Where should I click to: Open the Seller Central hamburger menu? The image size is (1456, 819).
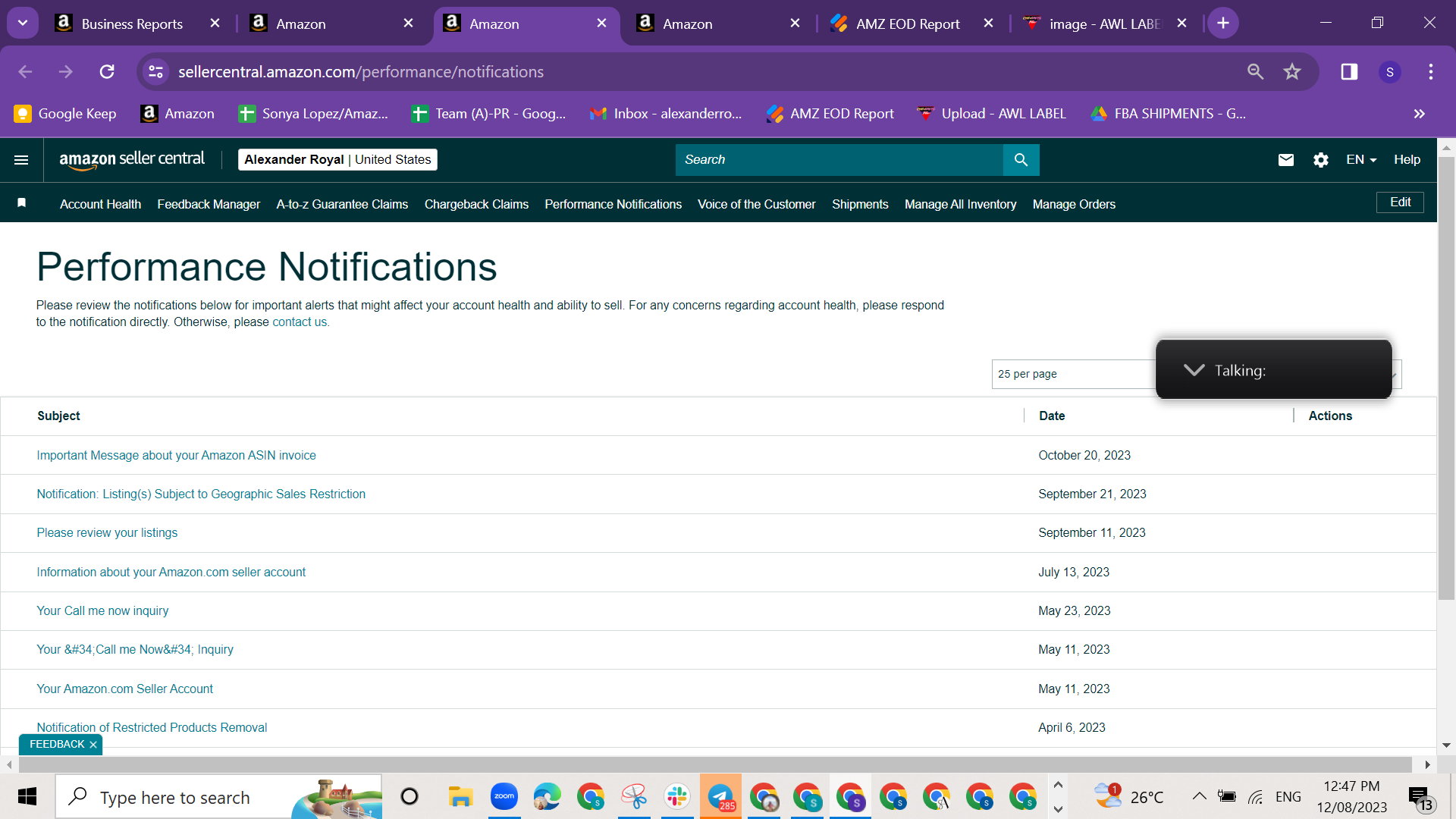click(x=21, y=160)
